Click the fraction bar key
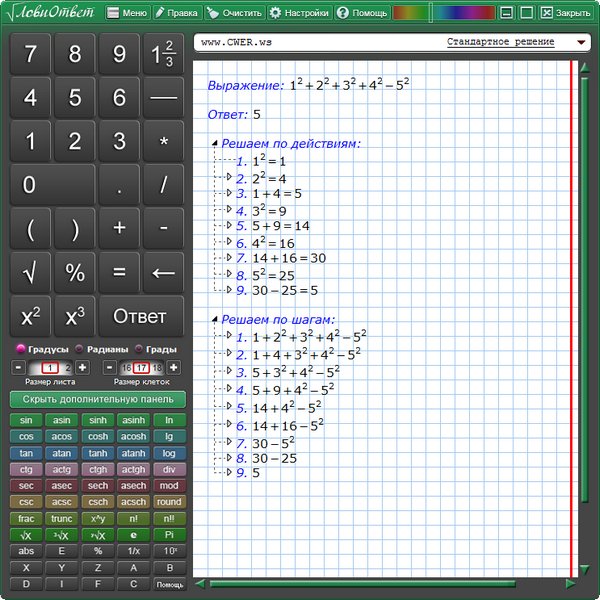The width and height of the screenshot is (600, 600). pyautogui.click(x=163, y=98)
